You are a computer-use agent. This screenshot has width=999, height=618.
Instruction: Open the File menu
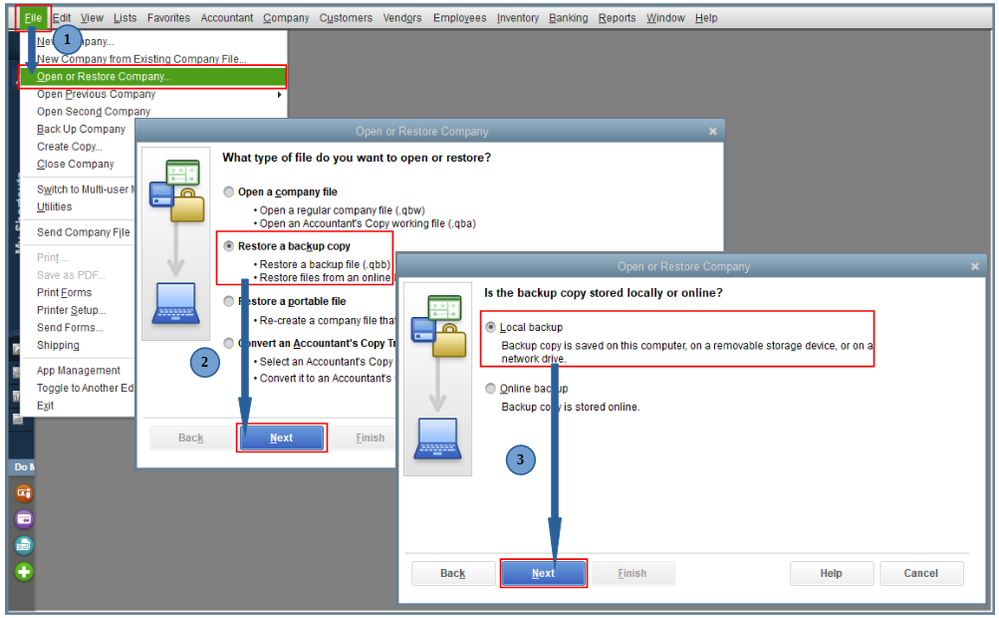32,18
